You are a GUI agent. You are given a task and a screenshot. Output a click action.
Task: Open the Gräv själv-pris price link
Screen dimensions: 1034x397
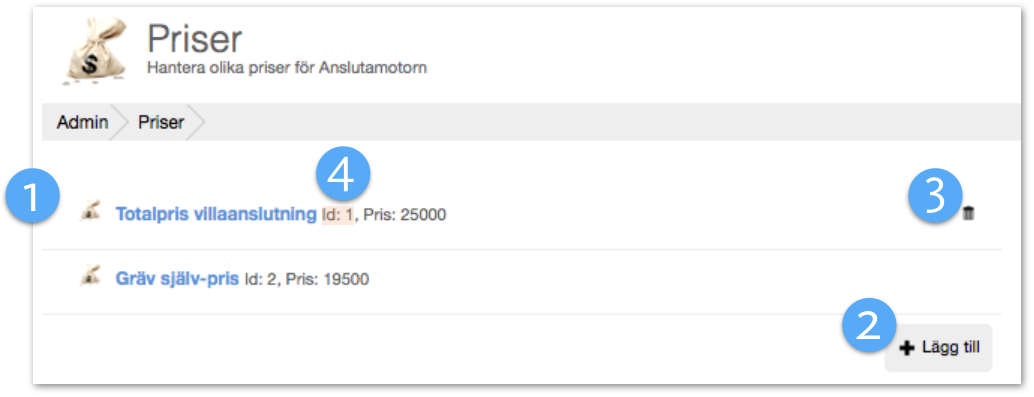tap(177, 279)
